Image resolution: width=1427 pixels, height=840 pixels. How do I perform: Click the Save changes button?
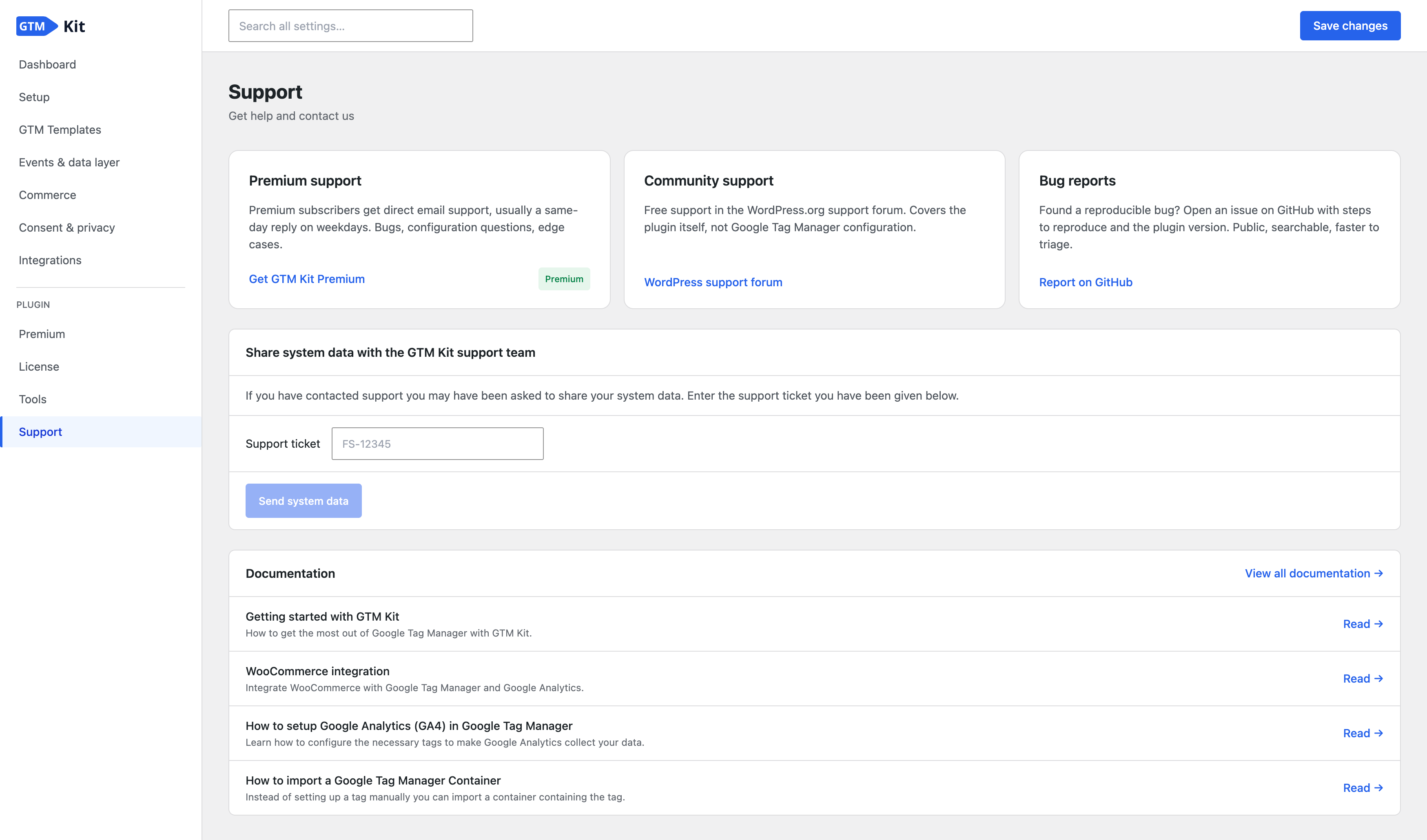coord(1350,26)
